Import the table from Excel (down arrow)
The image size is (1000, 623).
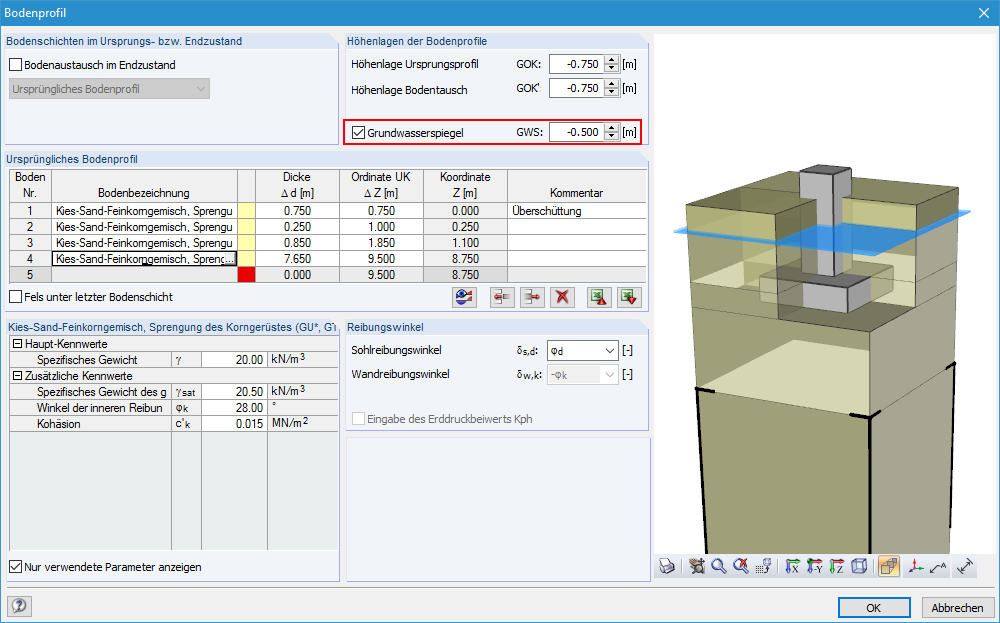coord(629,297)
